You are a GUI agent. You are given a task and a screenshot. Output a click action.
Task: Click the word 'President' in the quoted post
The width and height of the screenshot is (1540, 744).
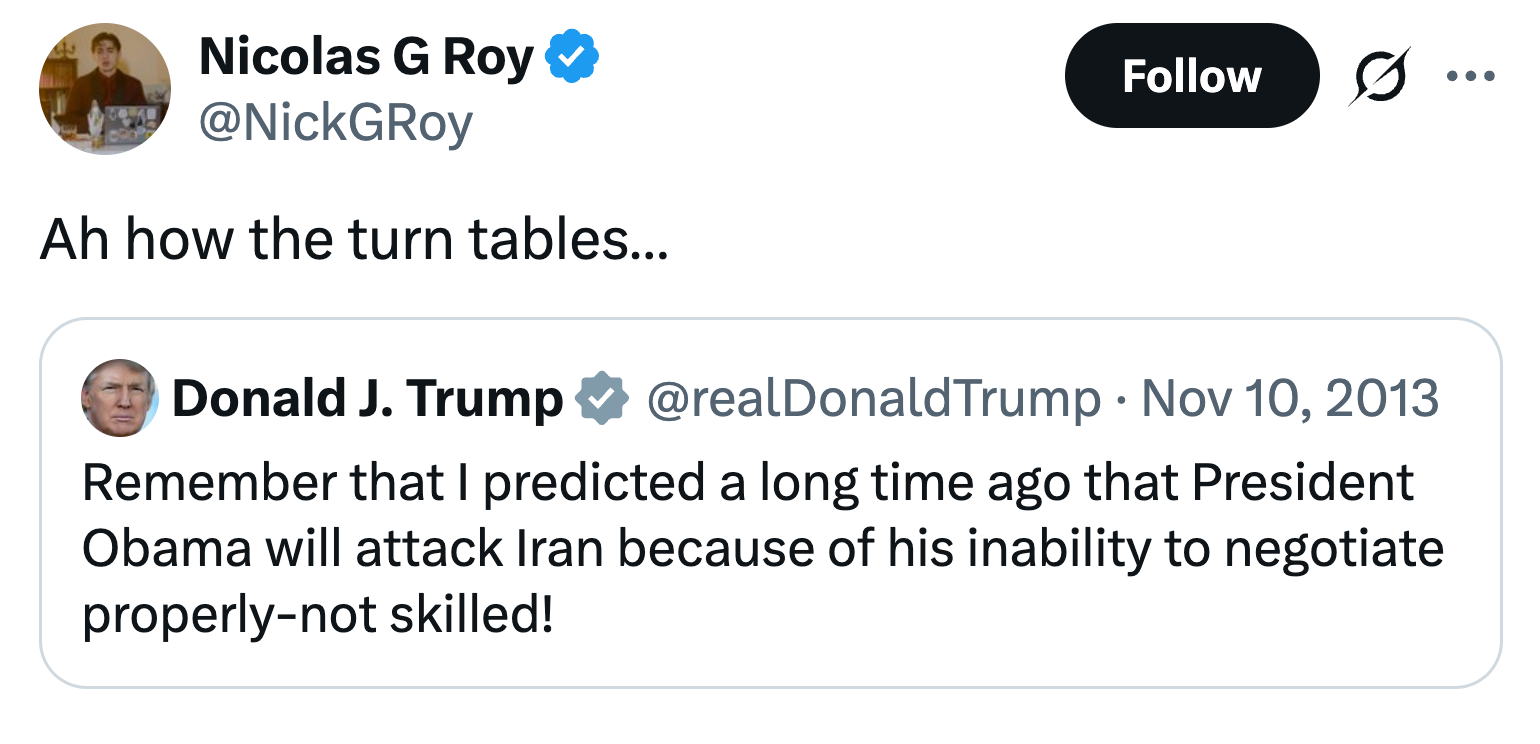point(1304,483)
